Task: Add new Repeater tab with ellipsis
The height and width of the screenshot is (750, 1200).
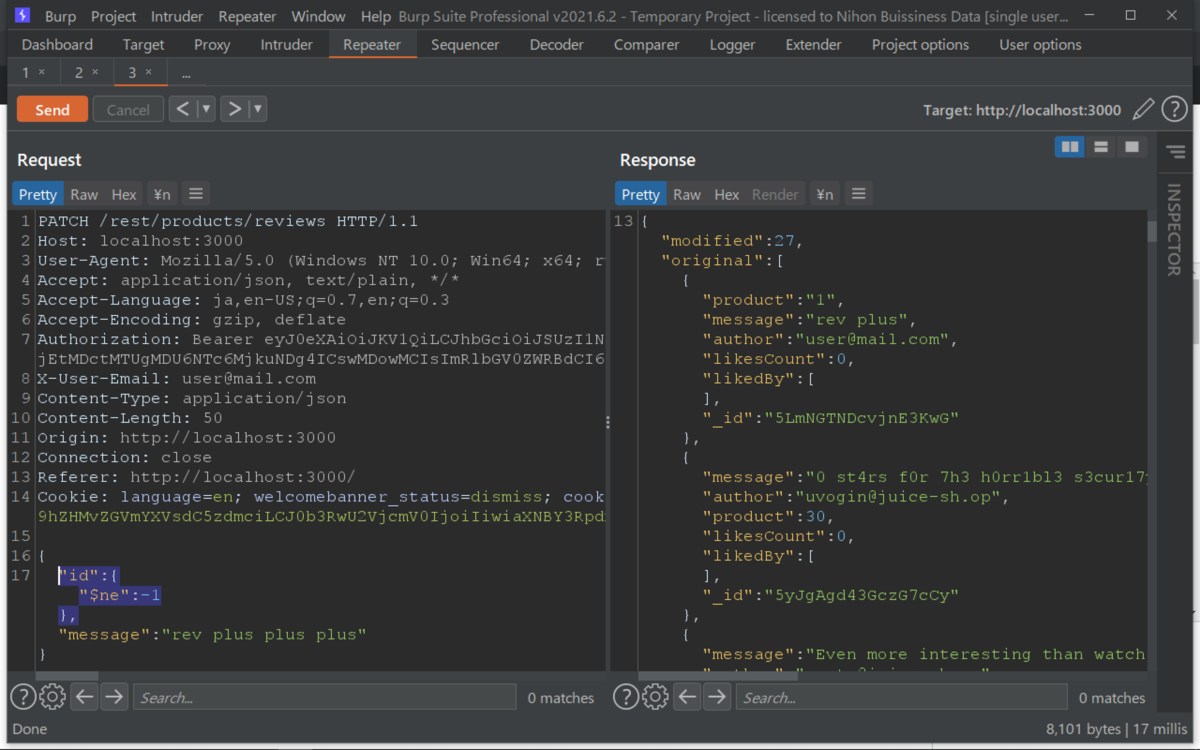Action: [186, 73]
